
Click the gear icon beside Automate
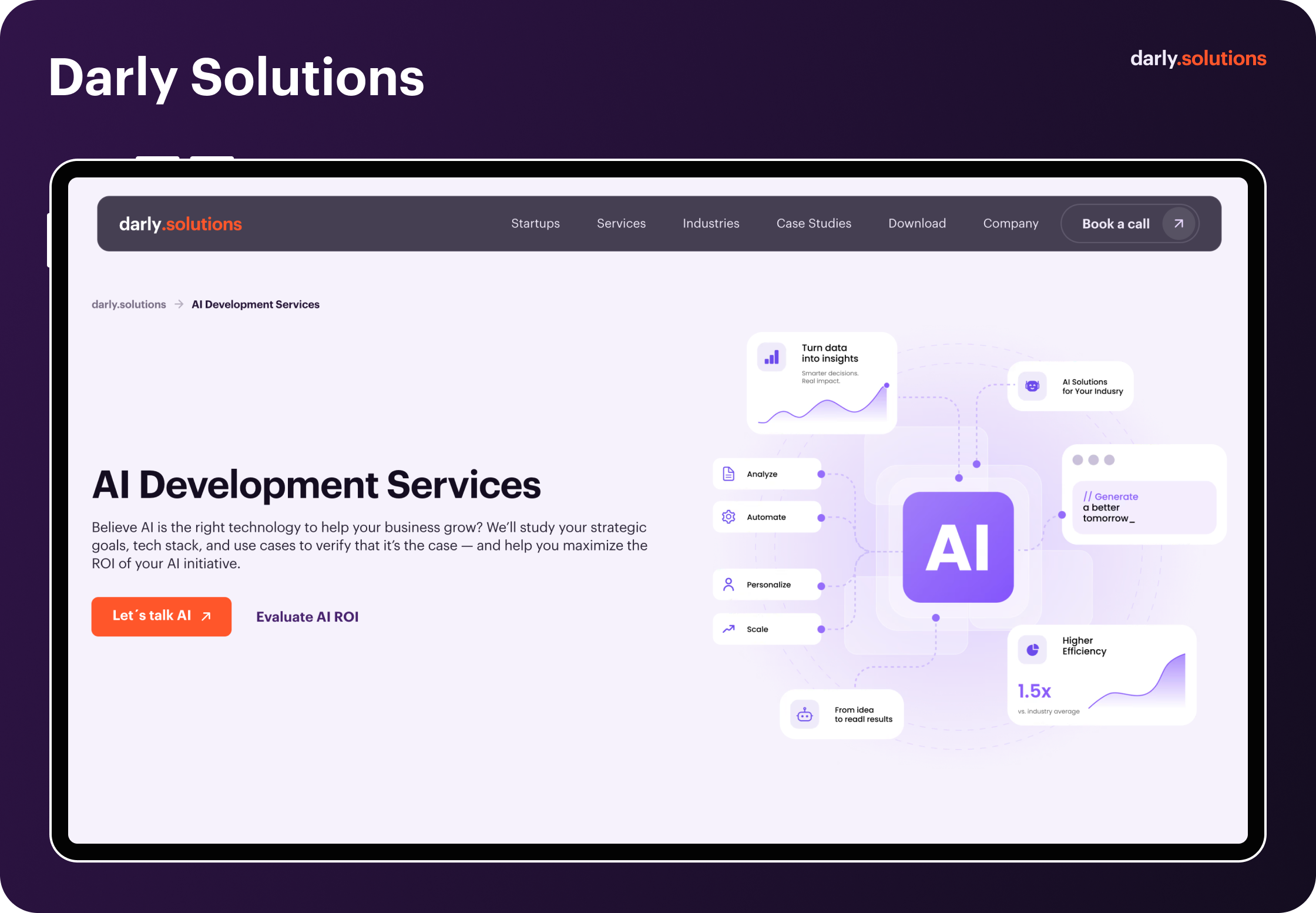tap(728, 516)
